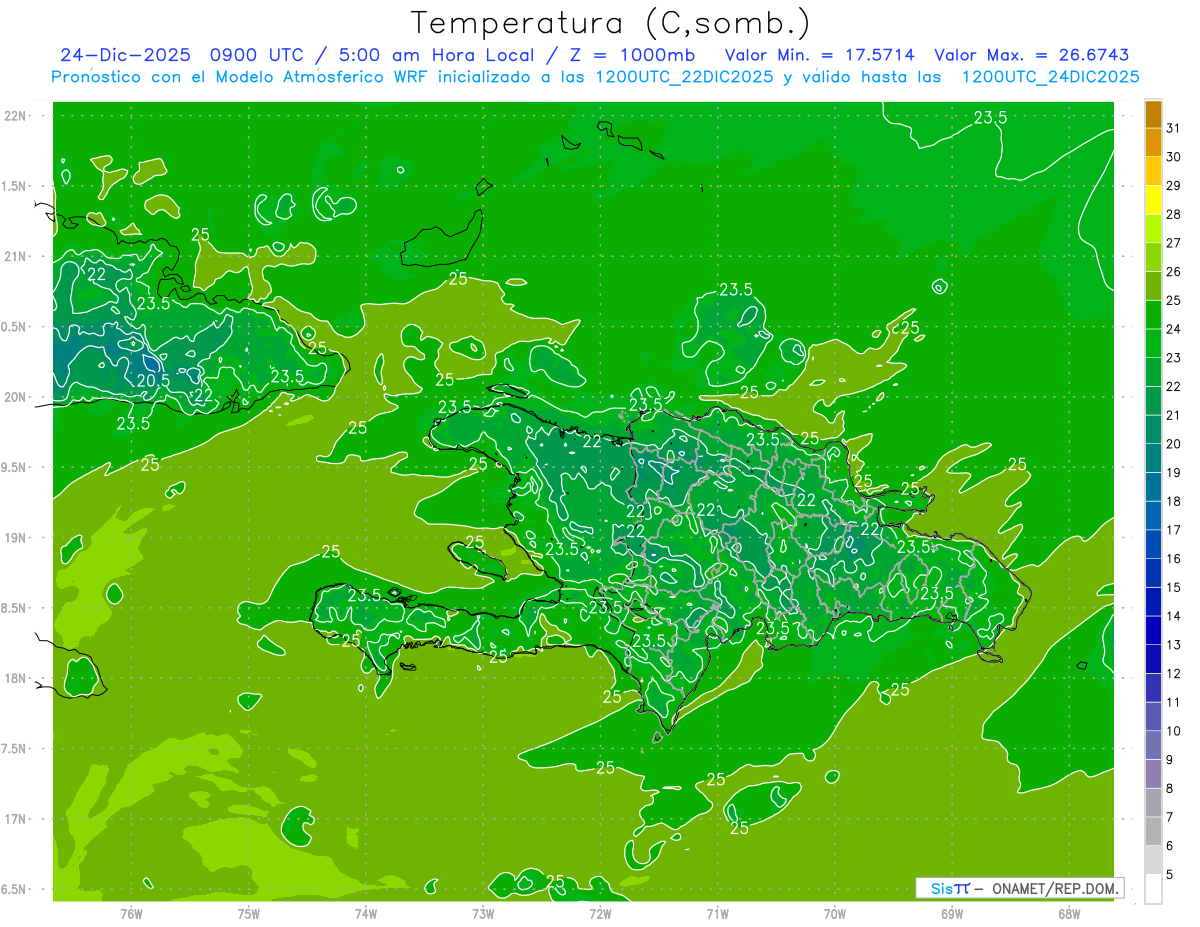Click the "73W" longitude axis label
Viewport: 1200px width, 927px height.
pos(483,913)
